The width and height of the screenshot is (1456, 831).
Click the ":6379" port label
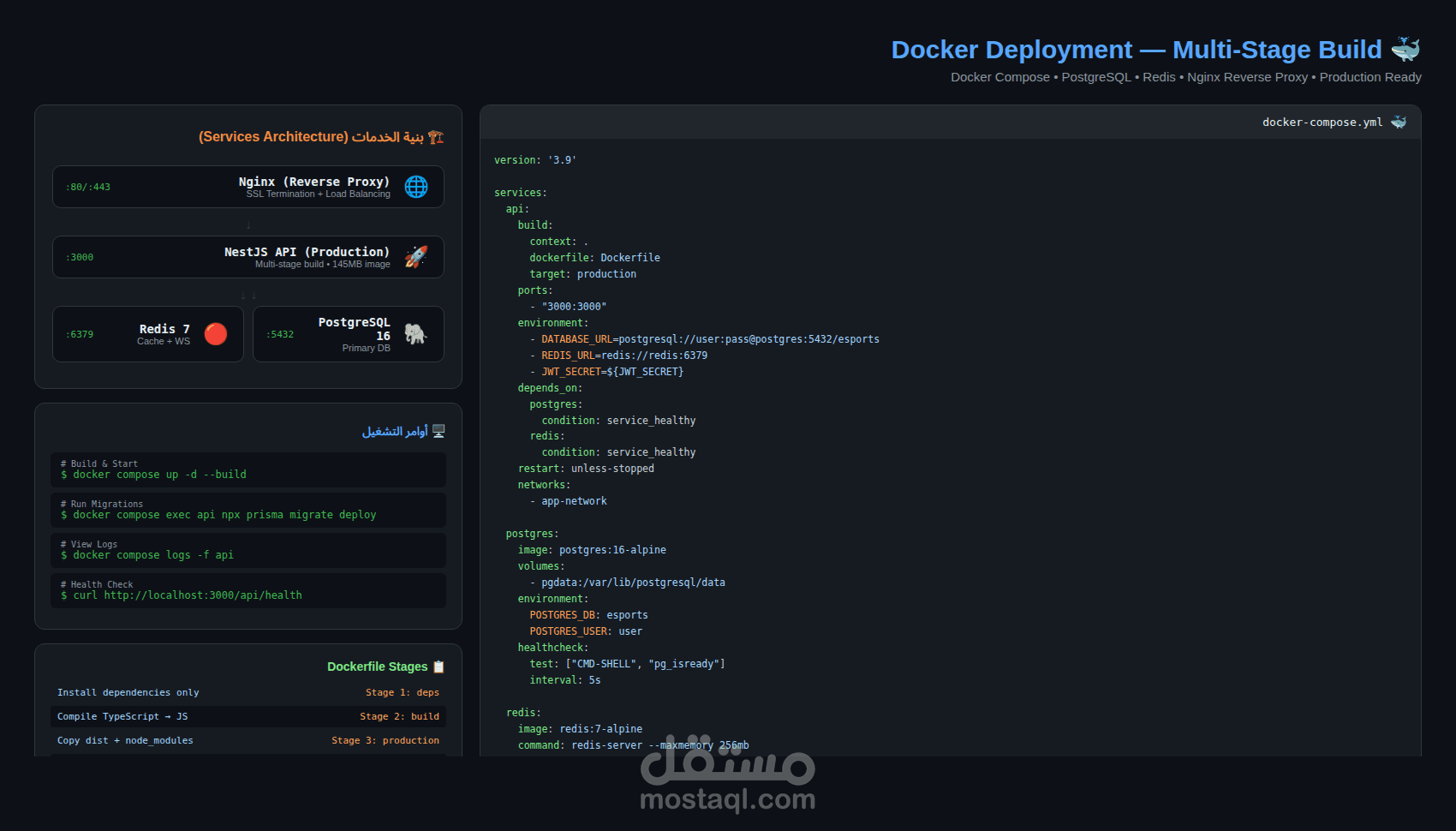[x=80, y=334]
